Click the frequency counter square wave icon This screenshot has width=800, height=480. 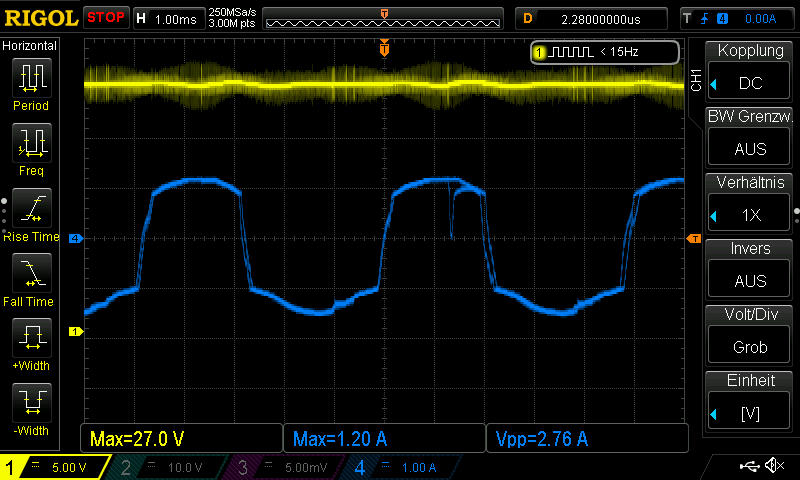point(571,52)
